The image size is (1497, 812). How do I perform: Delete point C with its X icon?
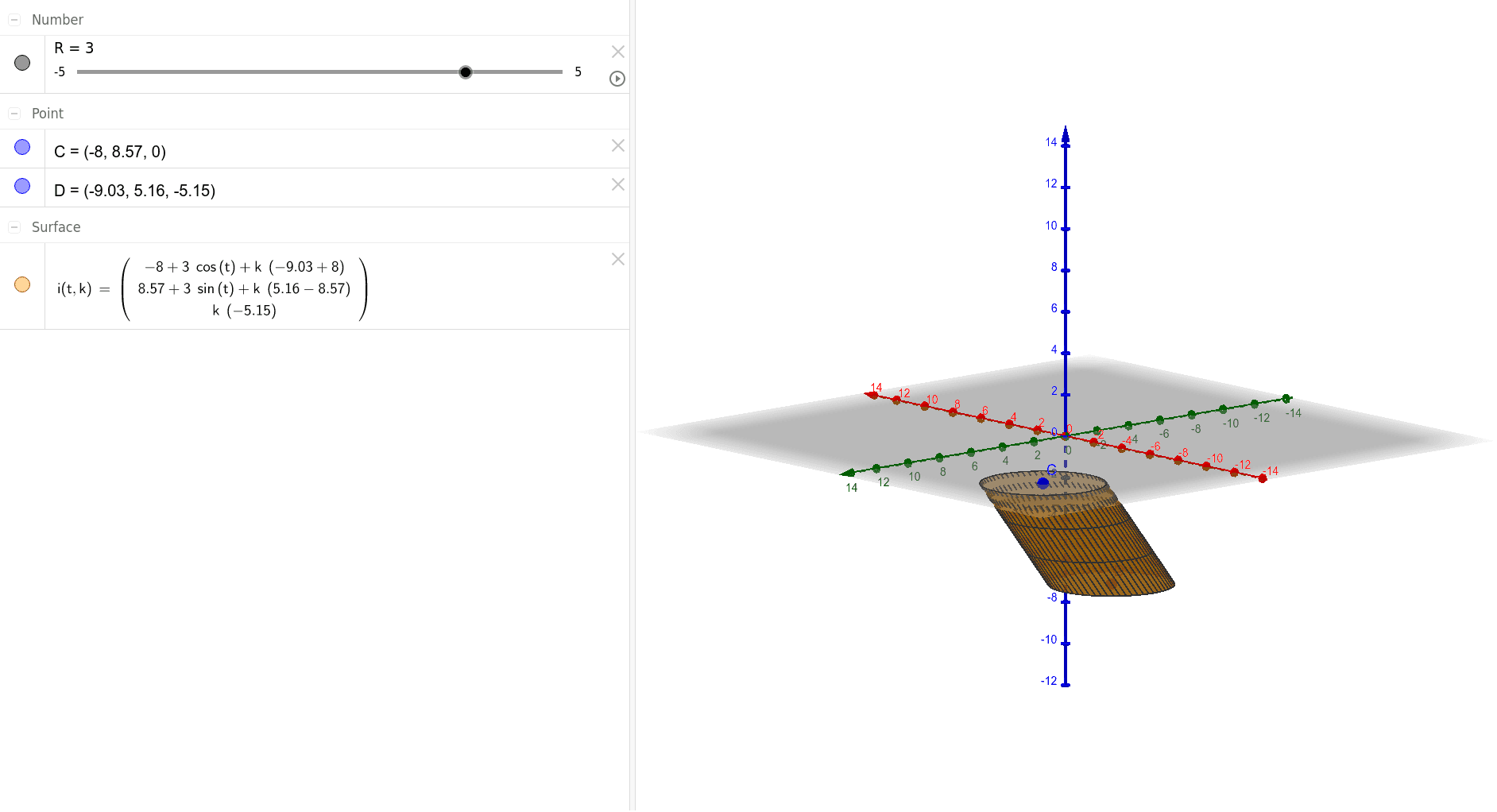coord(617,145)
